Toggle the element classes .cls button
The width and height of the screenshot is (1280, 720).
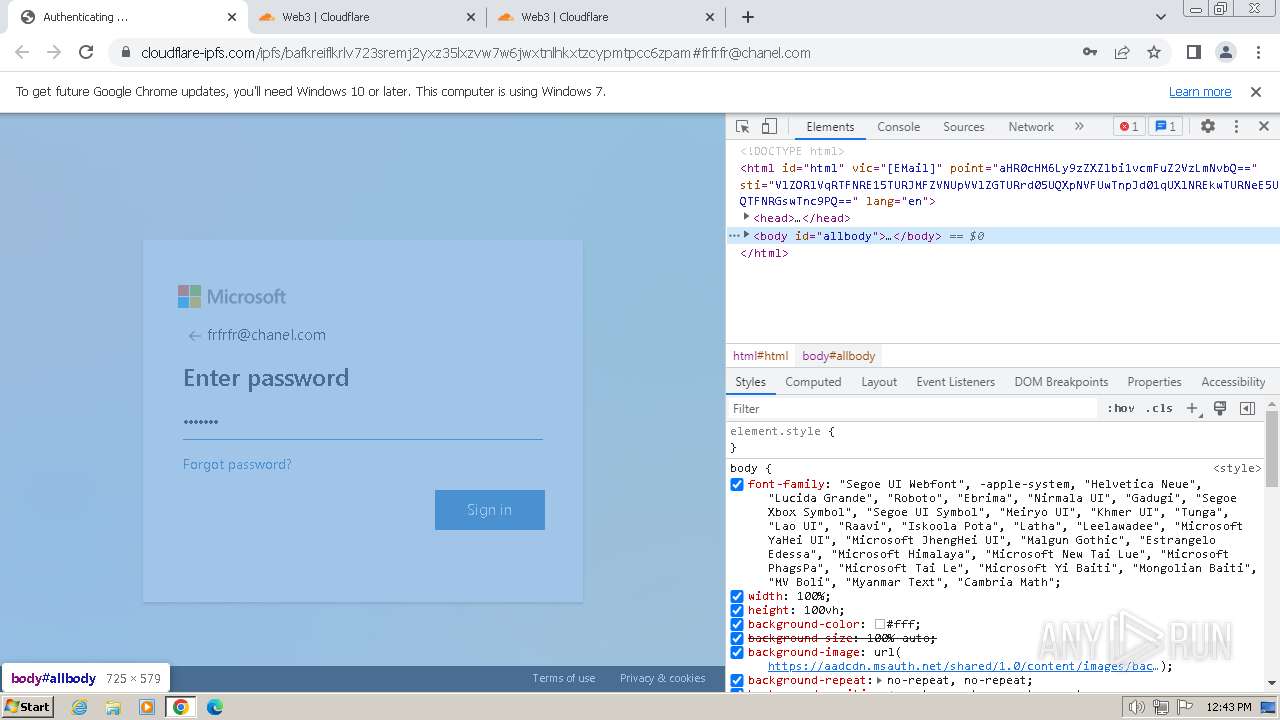1159,408
